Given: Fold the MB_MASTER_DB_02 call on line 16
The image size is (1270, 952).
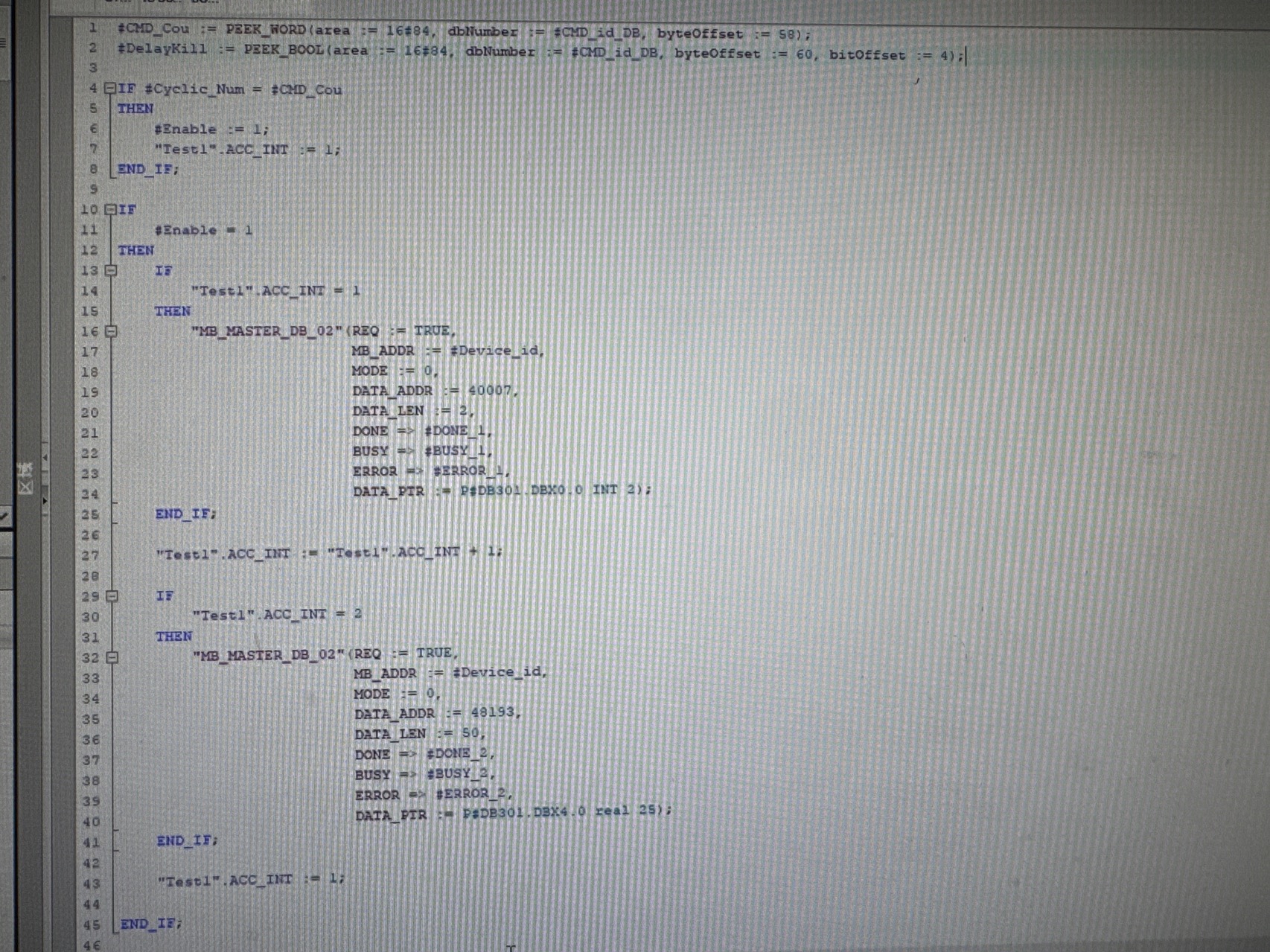Looking at the screenshot, I should pyautogui.click(x=112, y=331).
